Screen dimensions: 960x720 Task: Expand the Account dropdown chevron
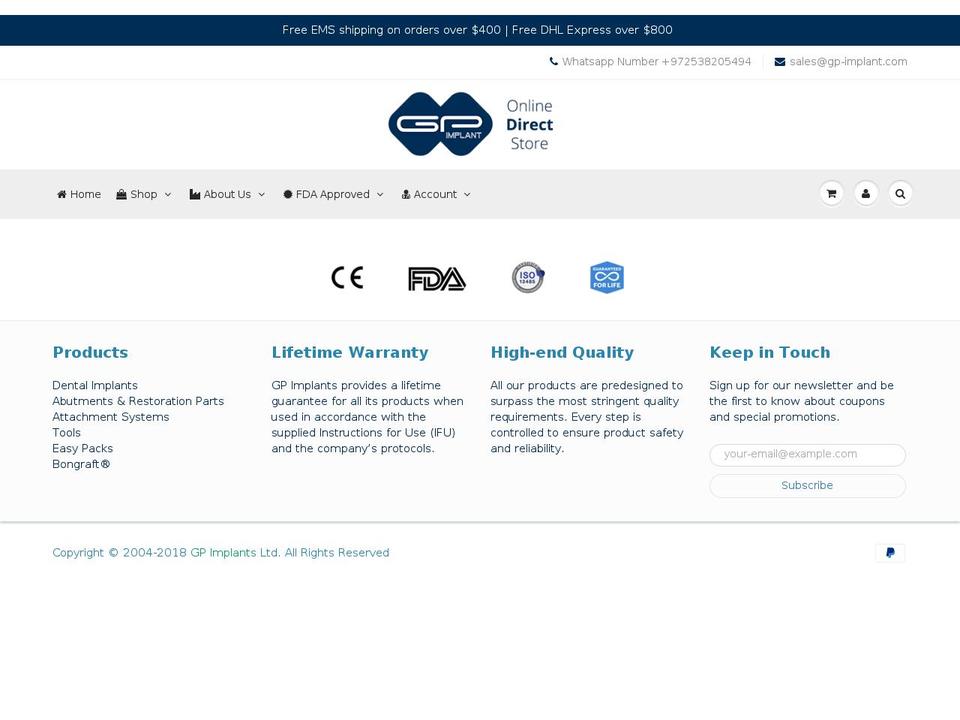click(x=467, y=195)
